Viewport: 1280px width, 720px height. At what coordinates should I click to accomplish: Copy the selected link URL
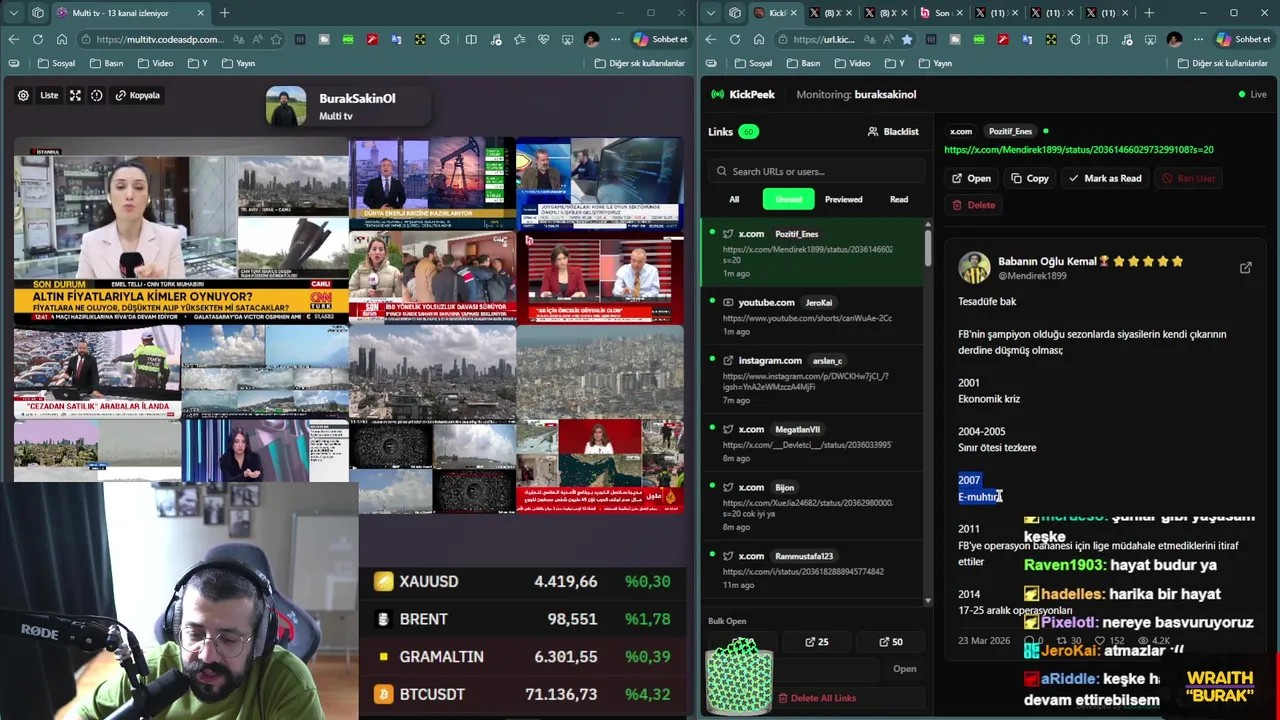[x=1030, y=178]
